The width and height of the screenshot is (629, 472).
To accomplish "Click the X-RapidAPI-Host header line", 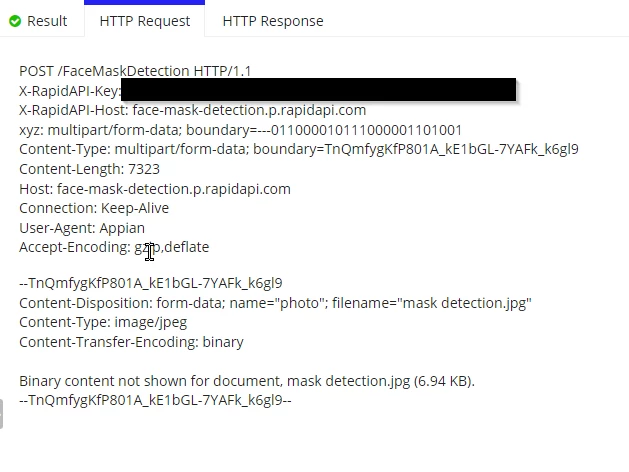I will pos(193,110).
